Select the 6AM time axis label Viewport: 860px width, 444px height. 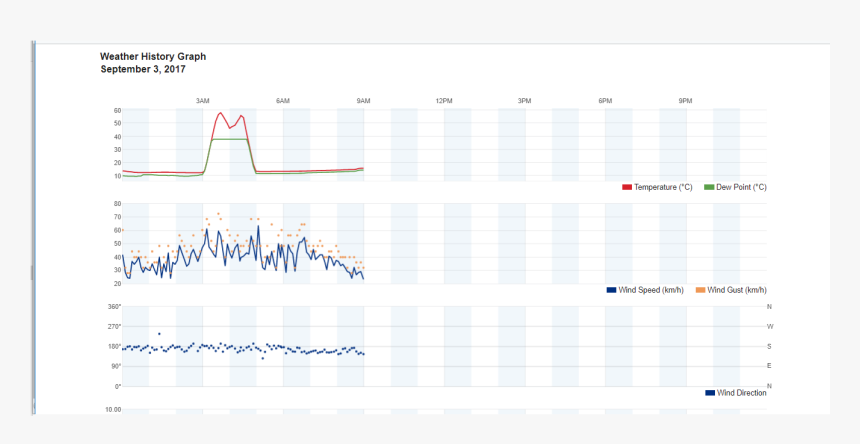click(x=283, y=101)
